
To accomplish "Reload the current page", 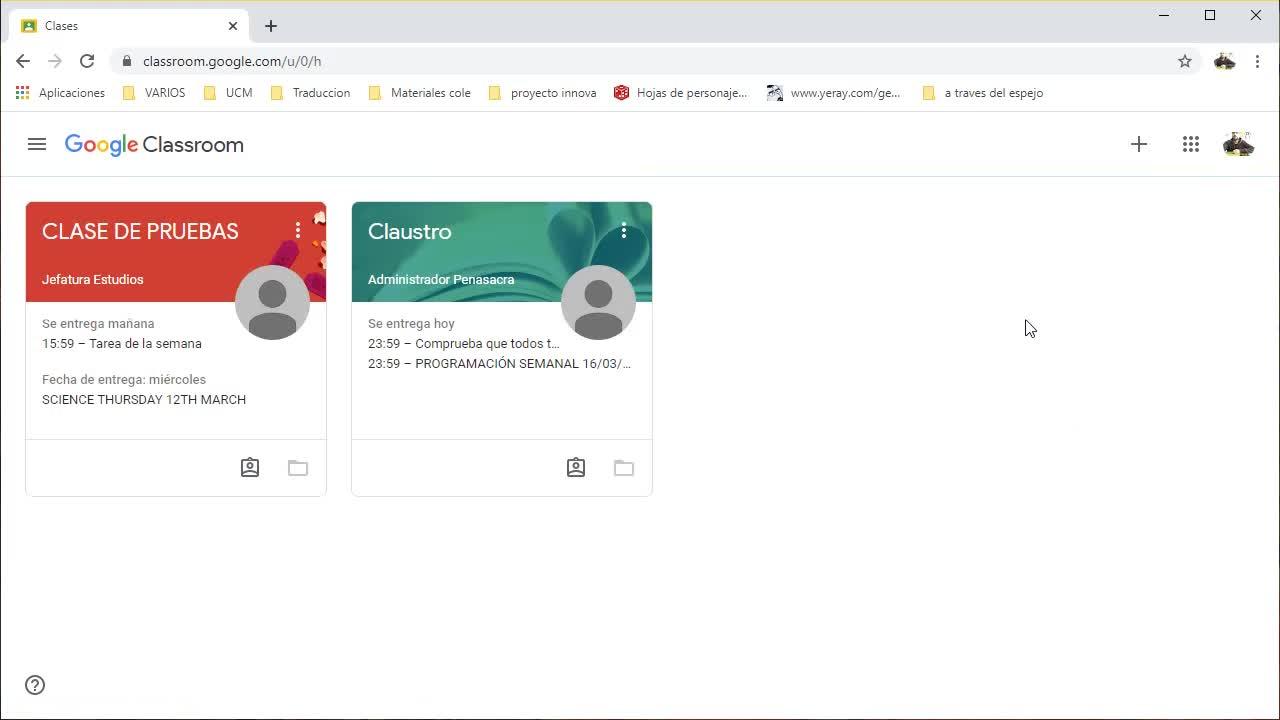I will click(x=87, y=61).
